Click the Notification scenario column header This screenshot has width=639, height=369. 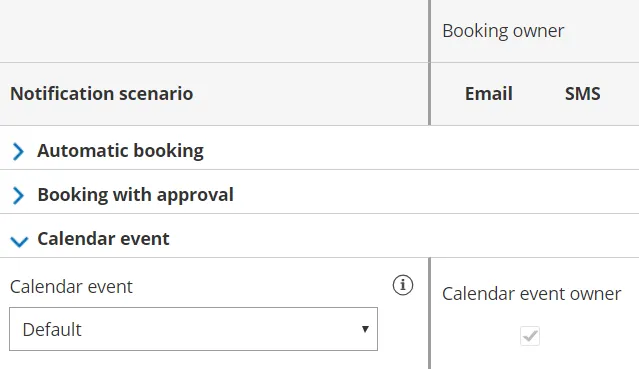pyautogui.click(x=101, y=93)
